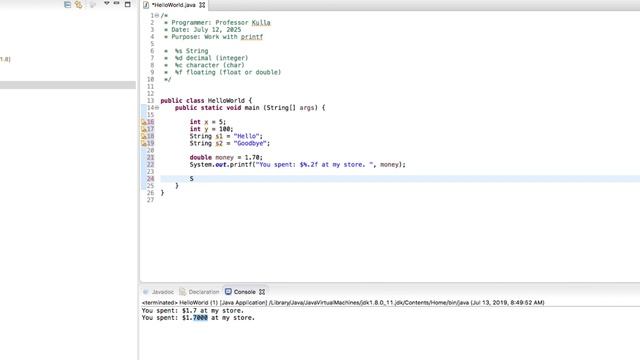Viewport: 640px width, 360px height.
Task: Collapse the comment block at line 1
Action: point(157,16)
